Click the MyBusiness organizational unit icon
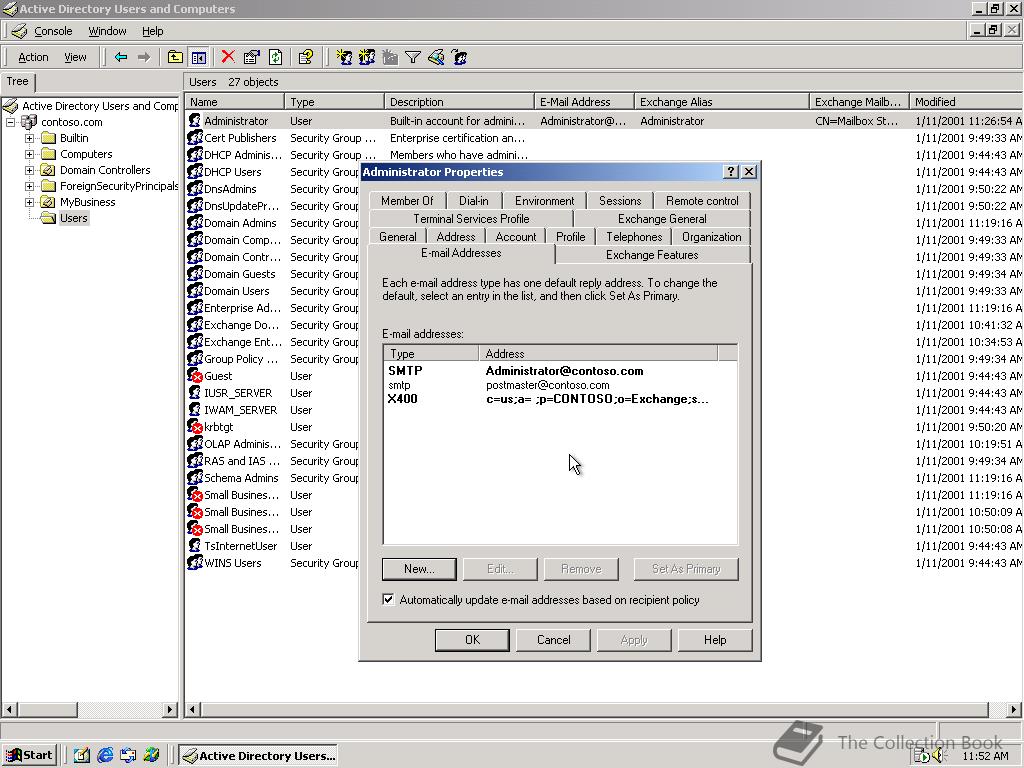The image size is (1024, 768). pos(48,202)
